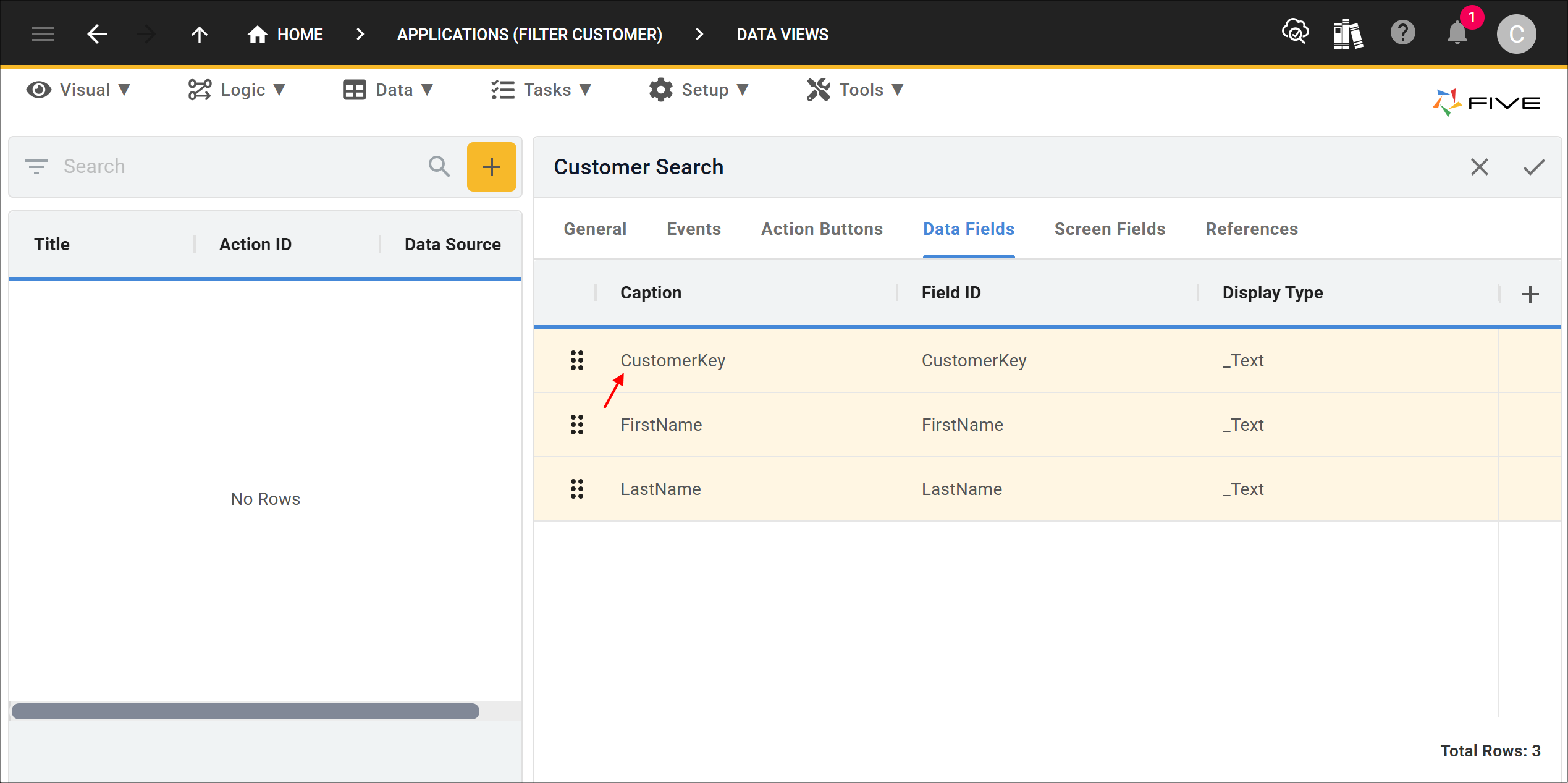The width and height of the screenshot is (1568, 783).
Task: Click the Visual menu icon
Action: [40, 90]
